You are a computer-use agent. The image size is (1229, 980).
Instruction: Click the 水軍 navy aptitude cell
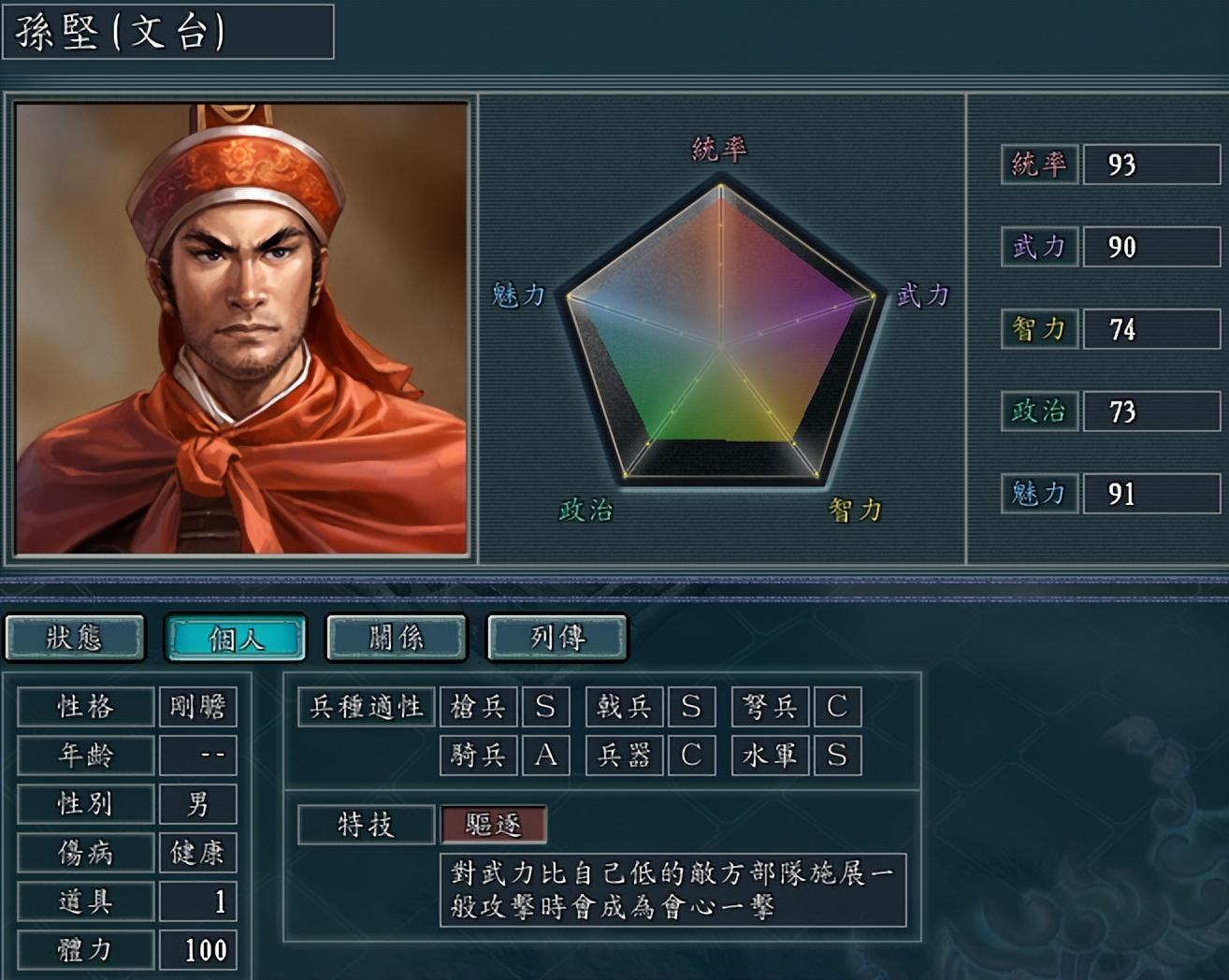(770, 756)
